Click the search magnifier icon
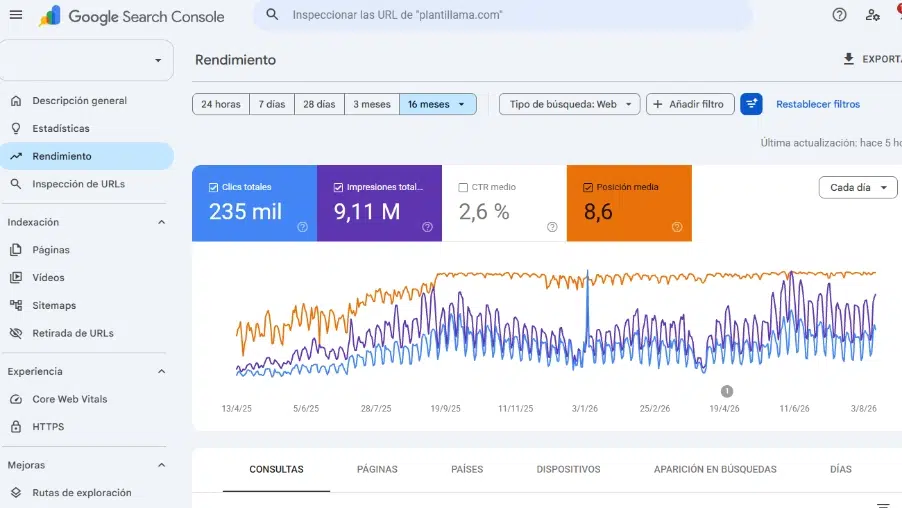 point(272,15)
